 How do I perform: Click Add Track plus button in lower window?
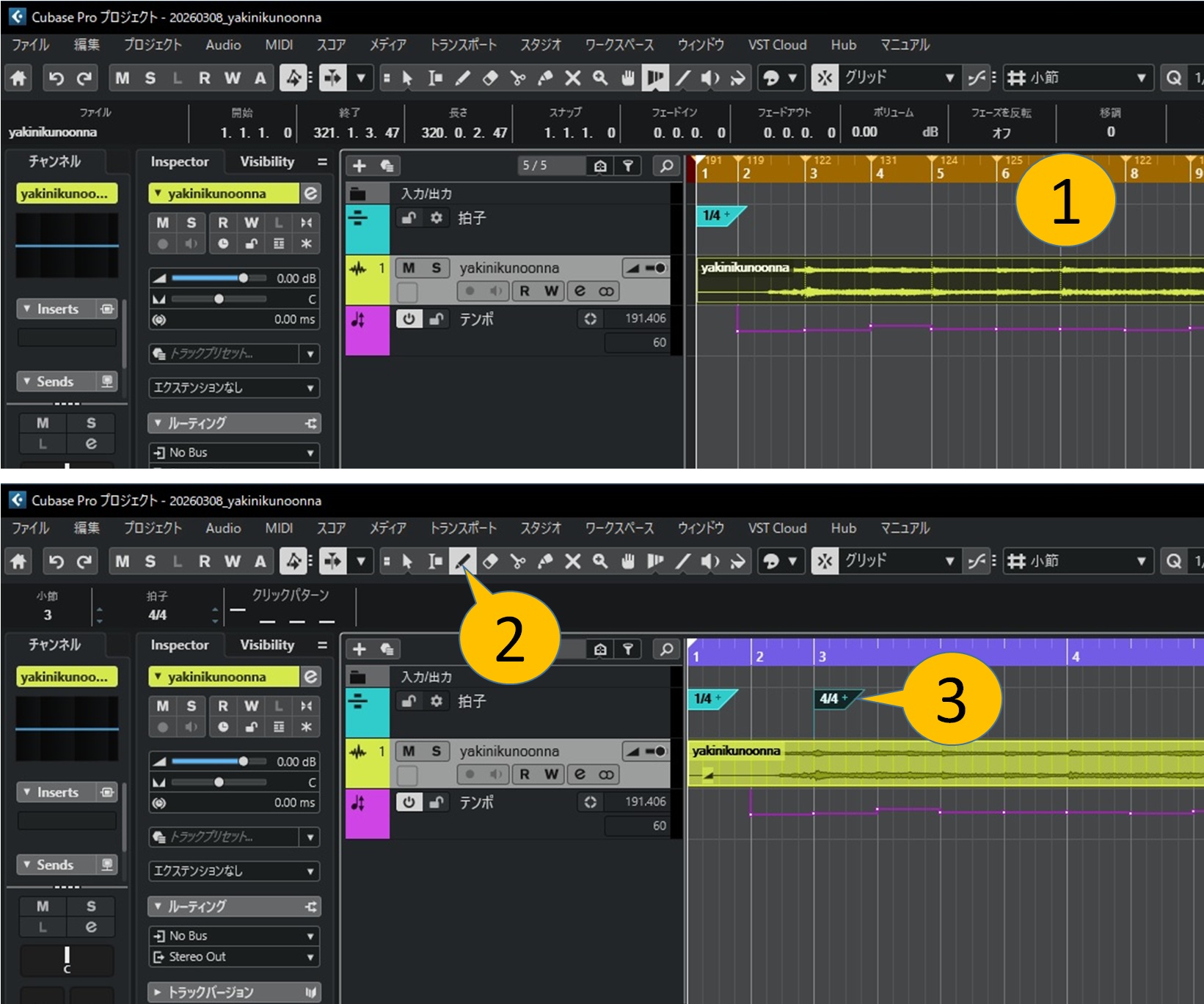(360, 649)
